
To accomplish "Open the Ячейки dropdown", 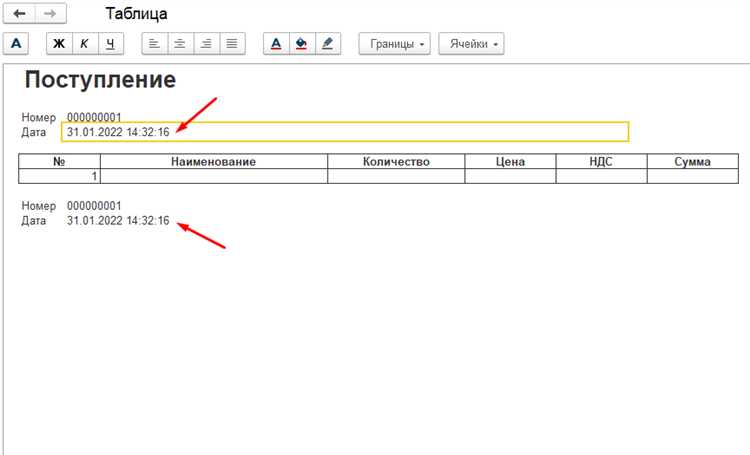I will 471,44.
